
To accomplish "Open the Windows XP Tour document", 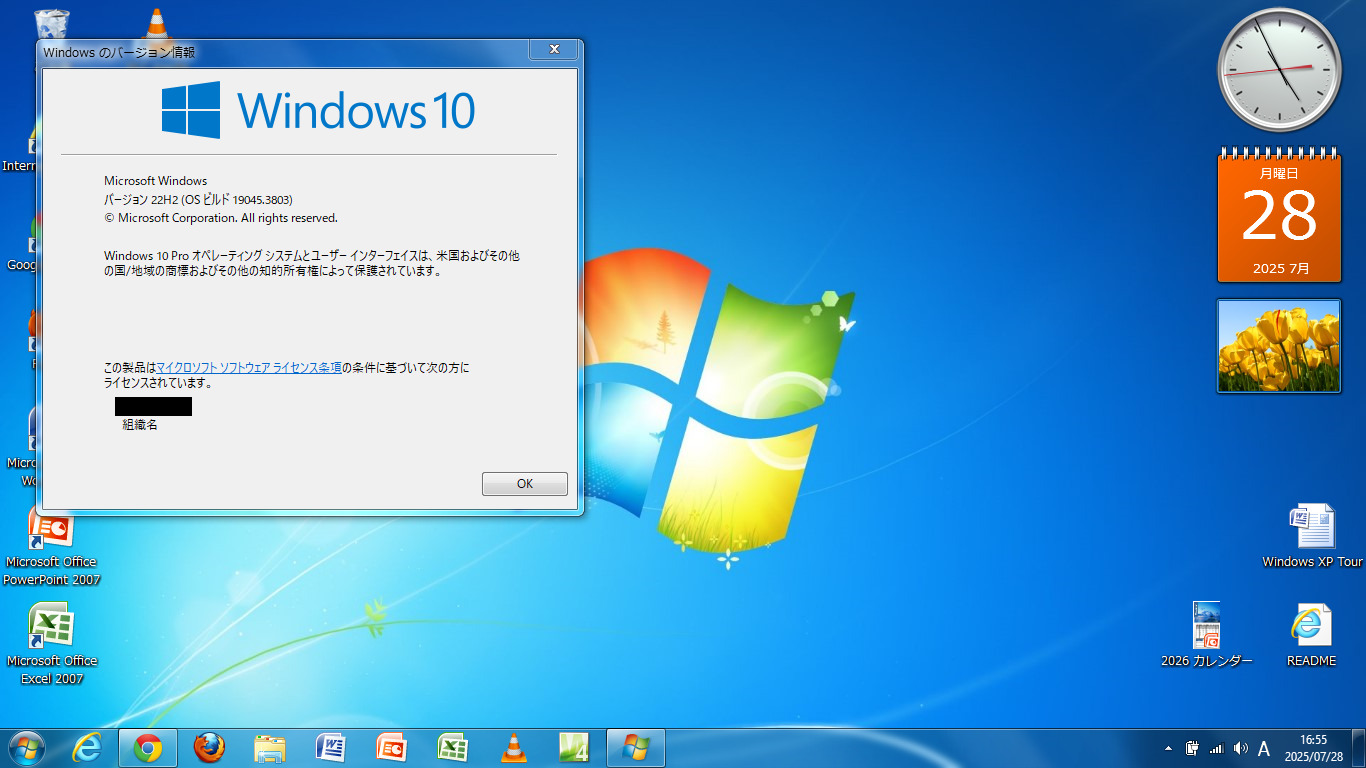I will coord(1311,528).
